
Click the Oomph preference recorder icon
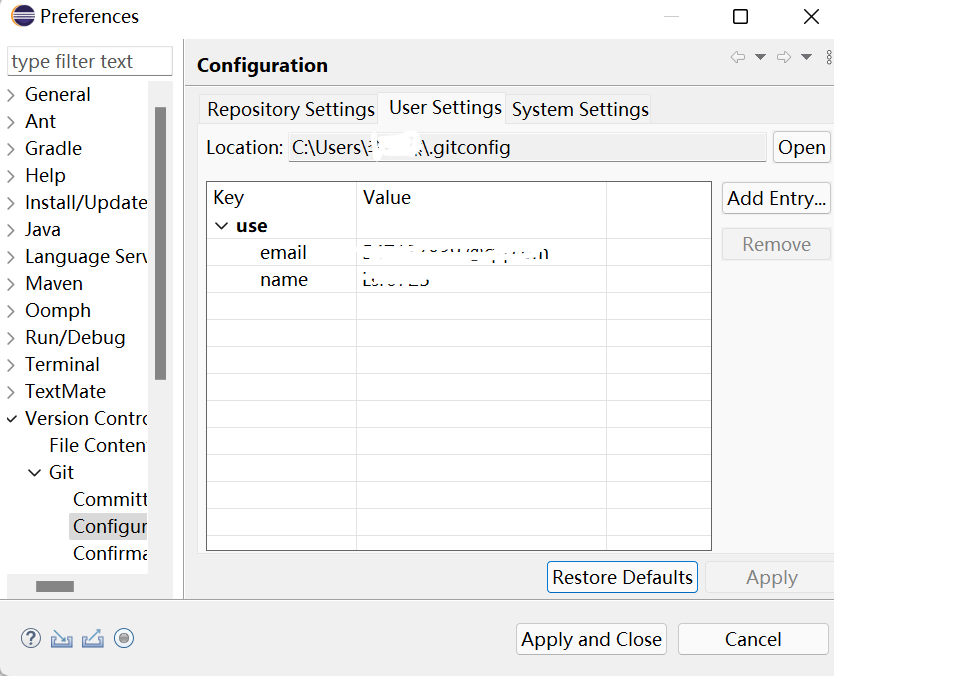click(124, 638)
